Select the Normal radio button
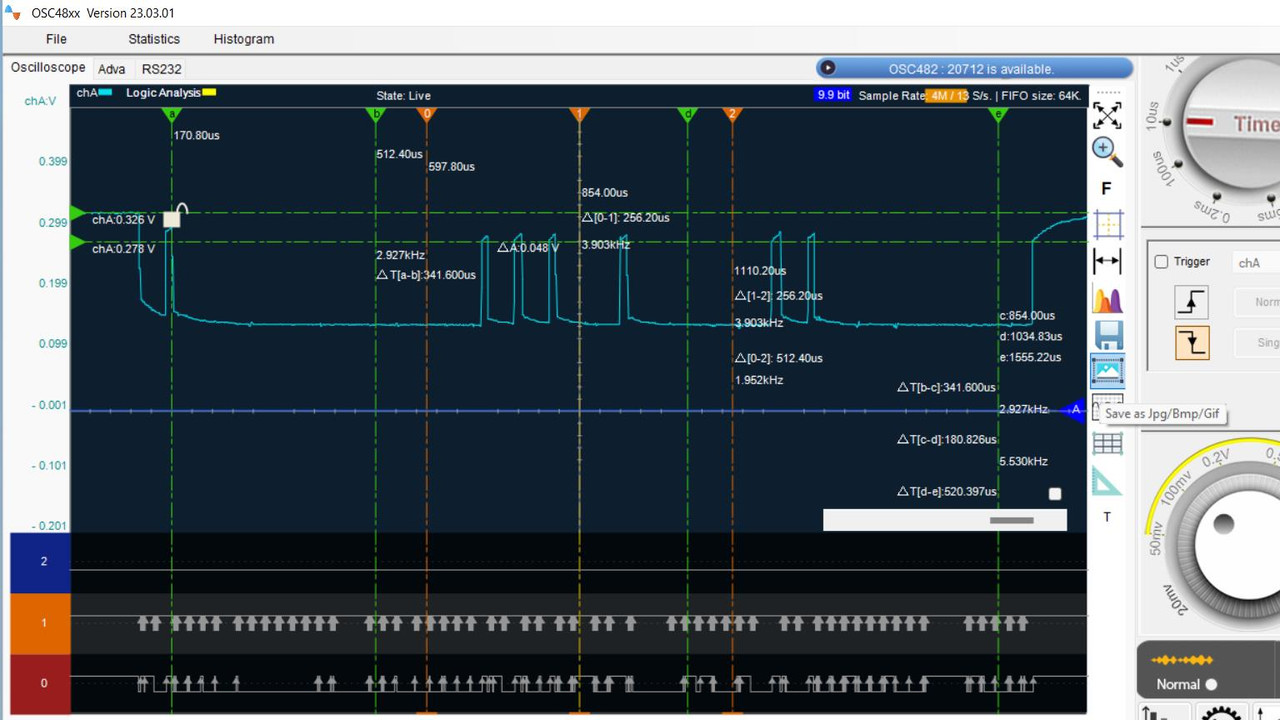1280x720 pixels. [x=1211, y=685]
